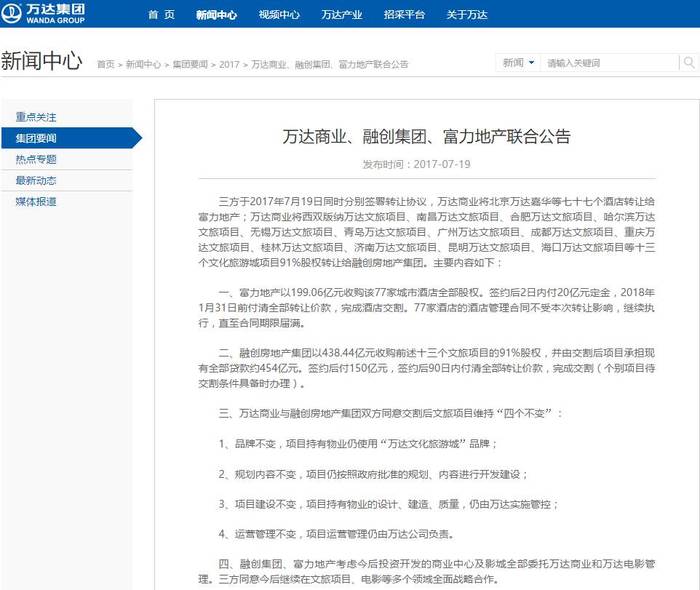Open the 首页 navigation item
Image resolution: width=700 pixels, height=590 pixels.
(161, 15)
